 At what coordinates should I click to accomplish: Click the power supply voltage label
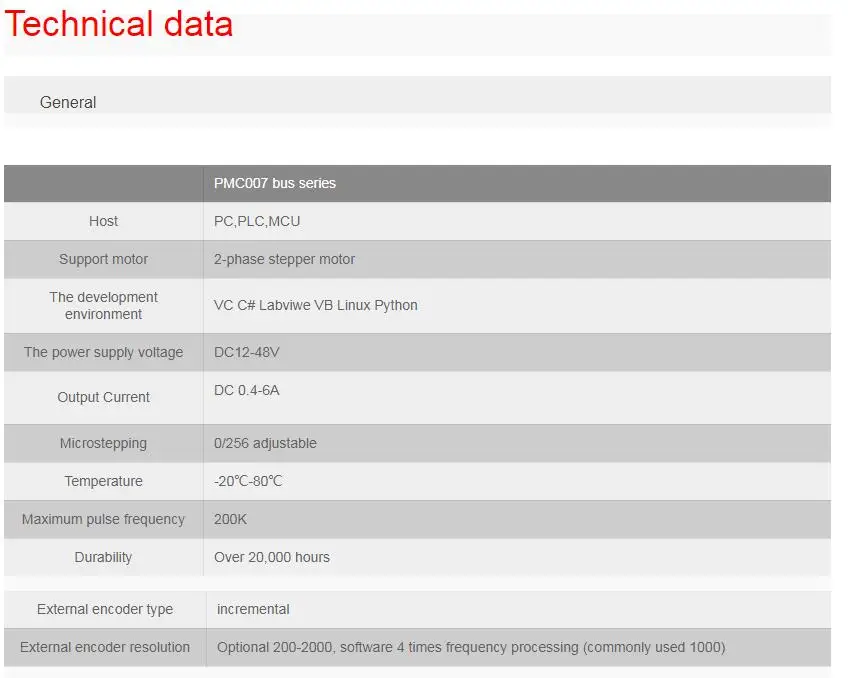pyautogui.click(x=103, y=353)
